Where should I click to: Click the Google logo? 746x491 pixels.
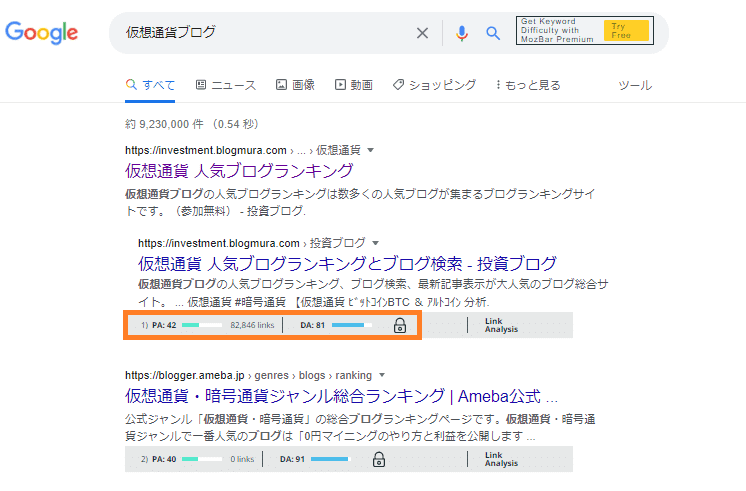point(41,32)
